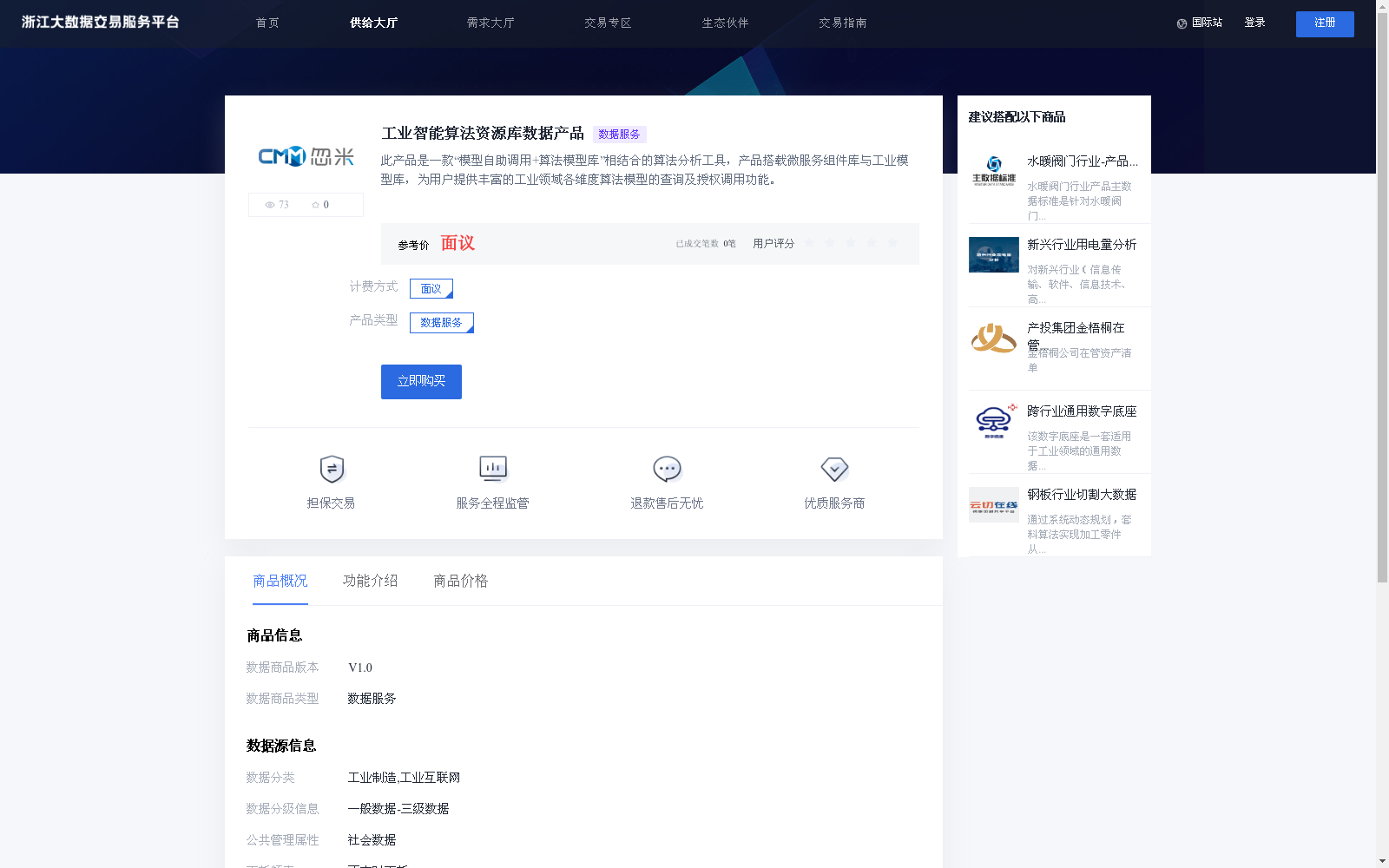
Task: Click the 工业制造,工业互联网 category value
Action: [x=404, y=778]
